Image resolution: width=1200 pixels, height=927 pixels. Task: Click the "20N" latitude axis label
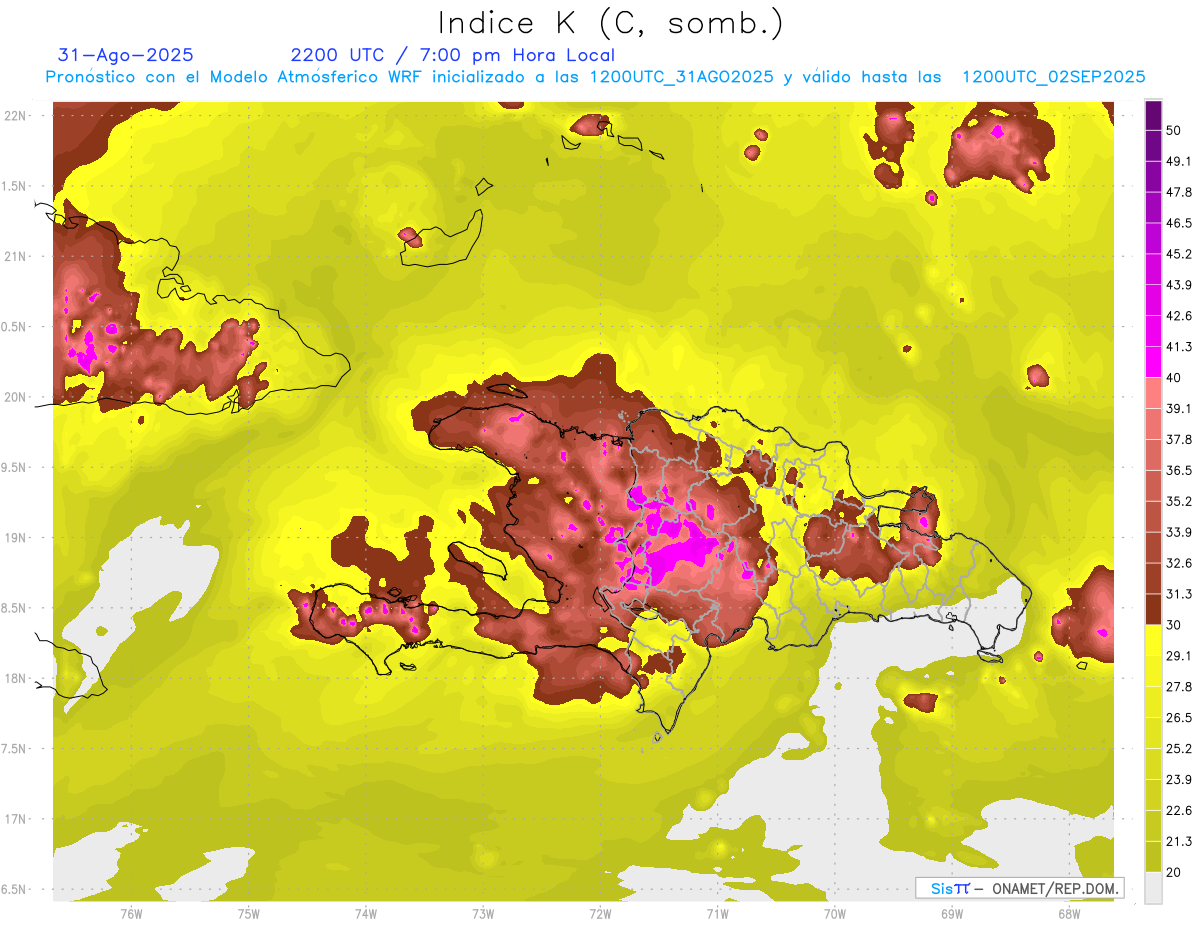pyautogui.click(x=14, y=397)
